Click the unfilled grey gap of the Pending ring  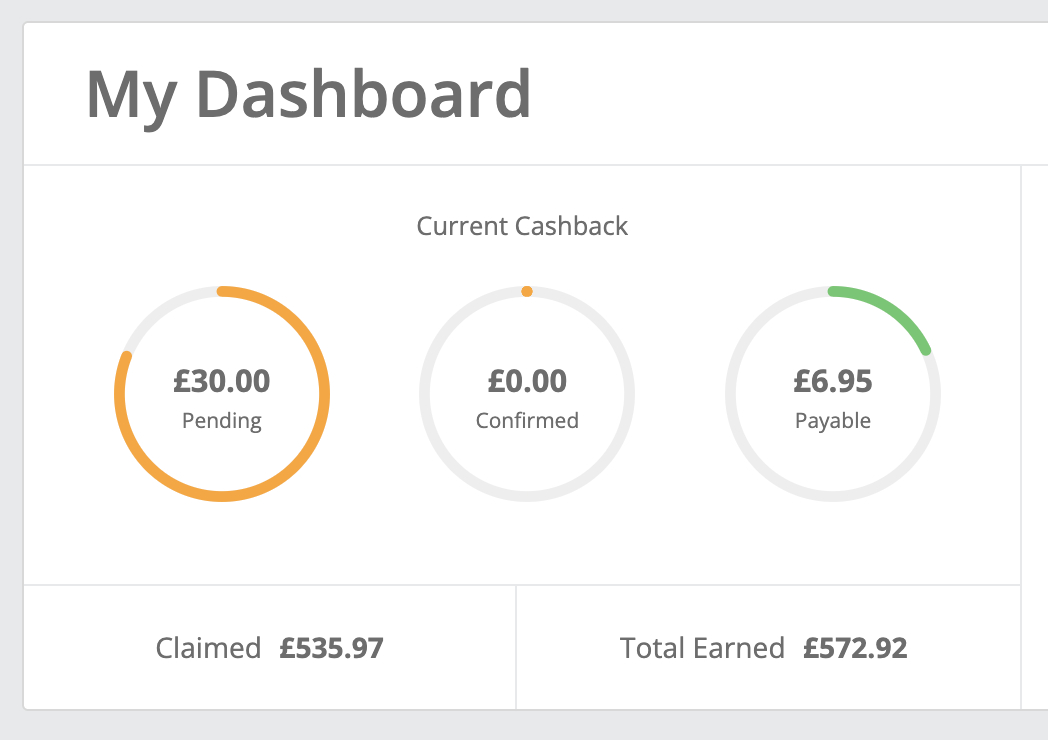[x=160, y=310]
